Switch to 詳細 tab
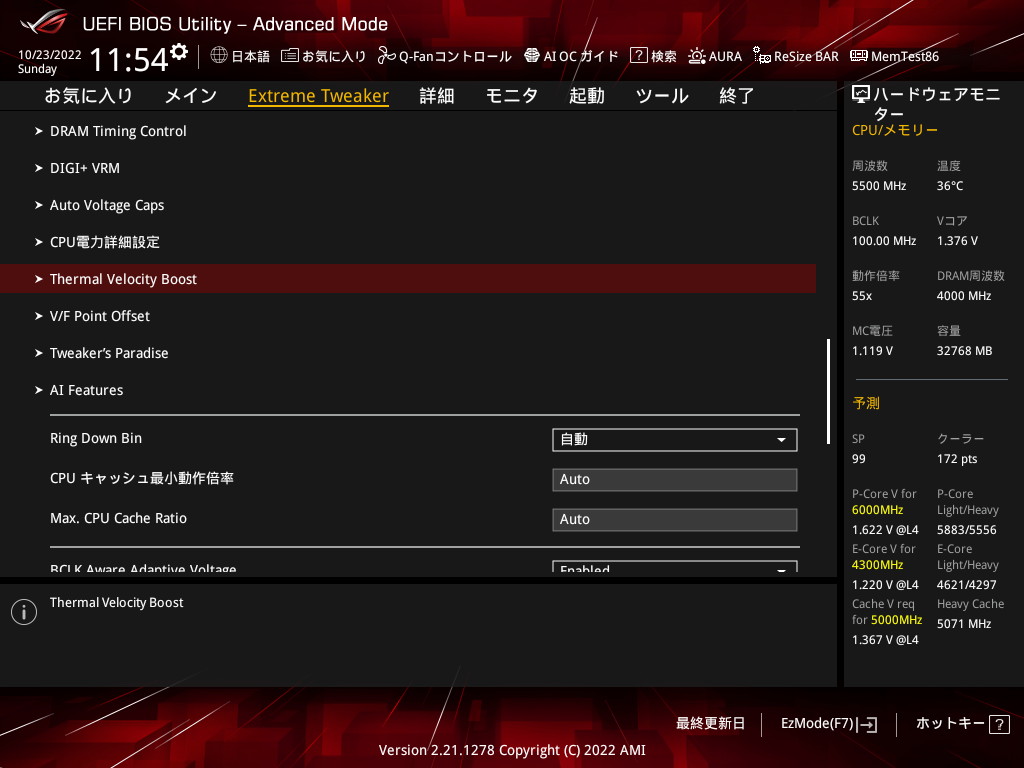 point(437,96)
